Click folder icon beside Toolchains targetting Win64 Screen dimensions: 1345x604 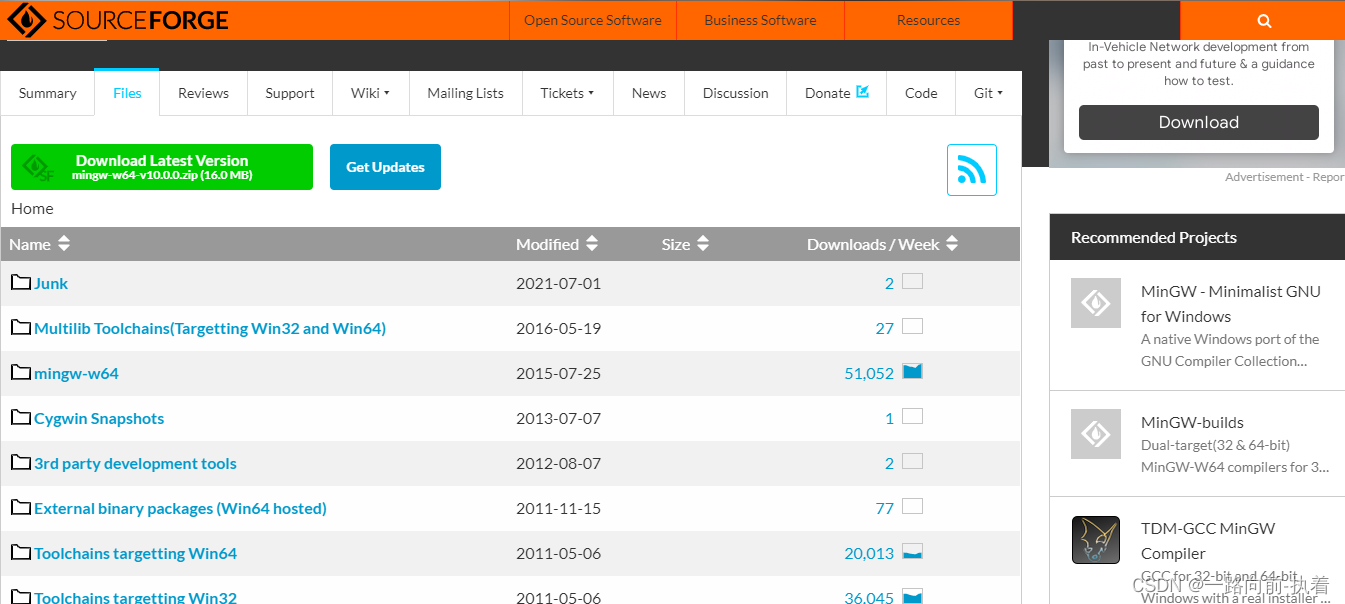click(21, 552)
